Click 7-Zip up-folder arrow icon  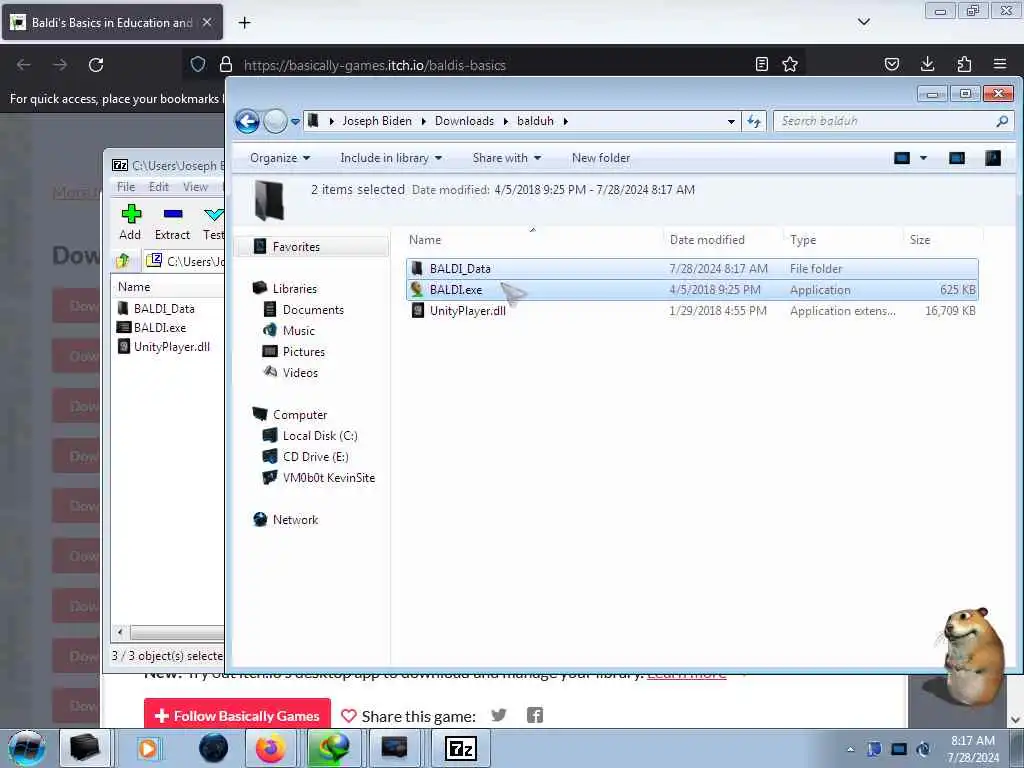point(123,261)
